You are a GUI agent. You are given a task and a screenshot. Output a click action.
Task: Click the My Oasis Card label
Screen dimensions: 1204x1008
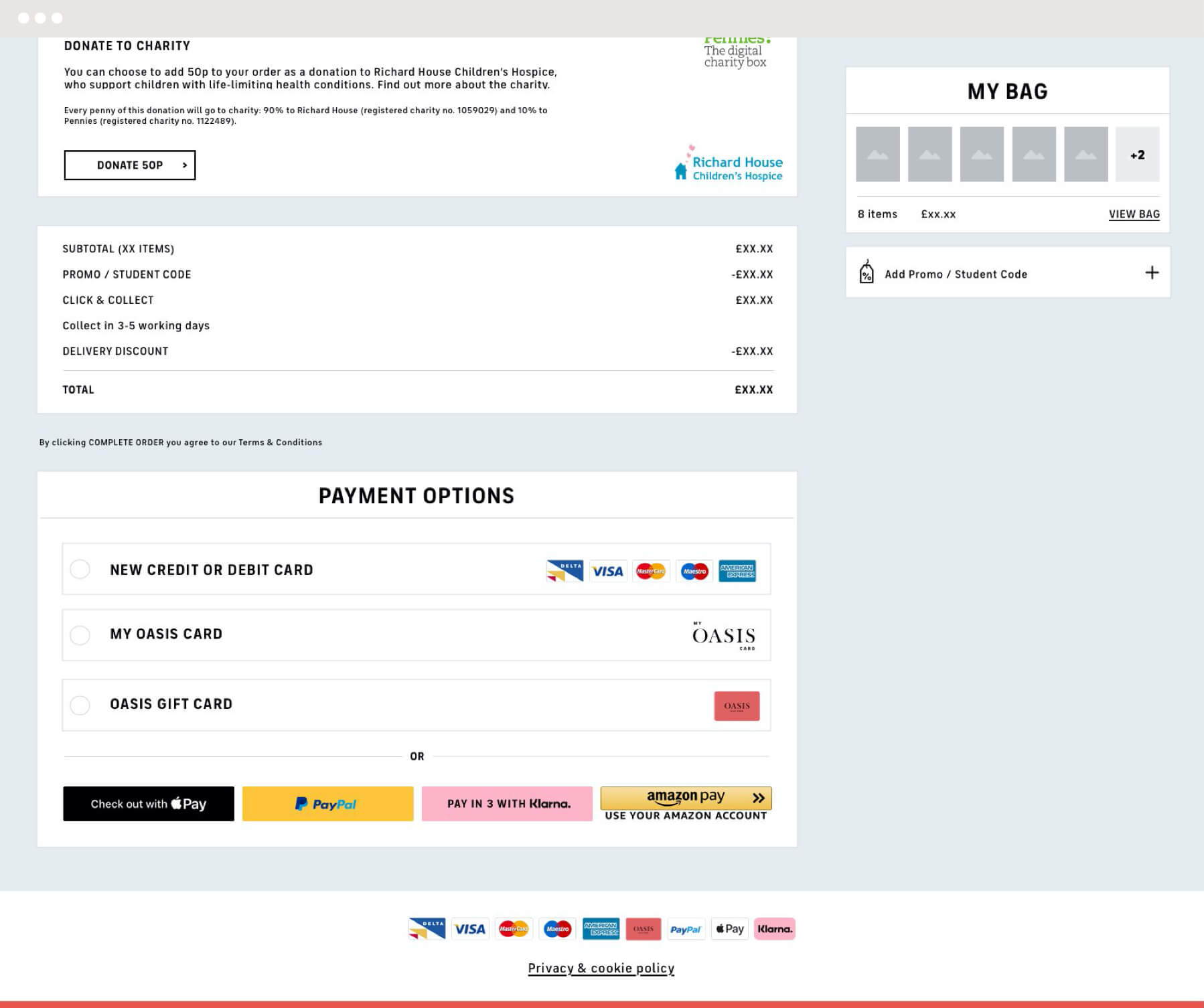pyautogui.click(x=166, y=634)
